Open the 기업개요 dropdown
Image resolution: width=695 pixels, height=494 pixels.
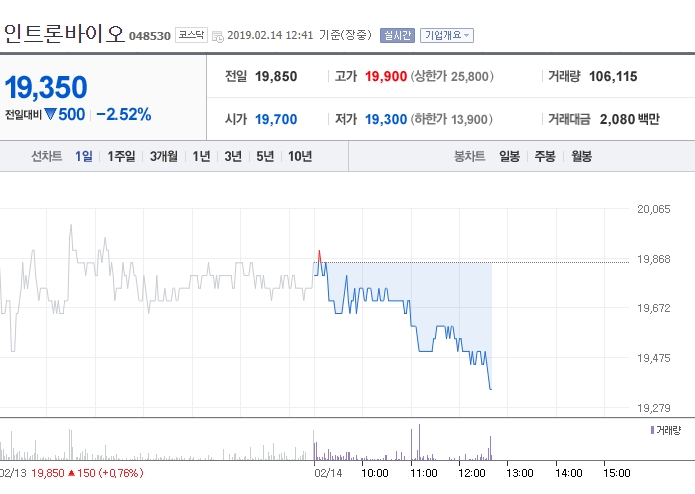447,35
